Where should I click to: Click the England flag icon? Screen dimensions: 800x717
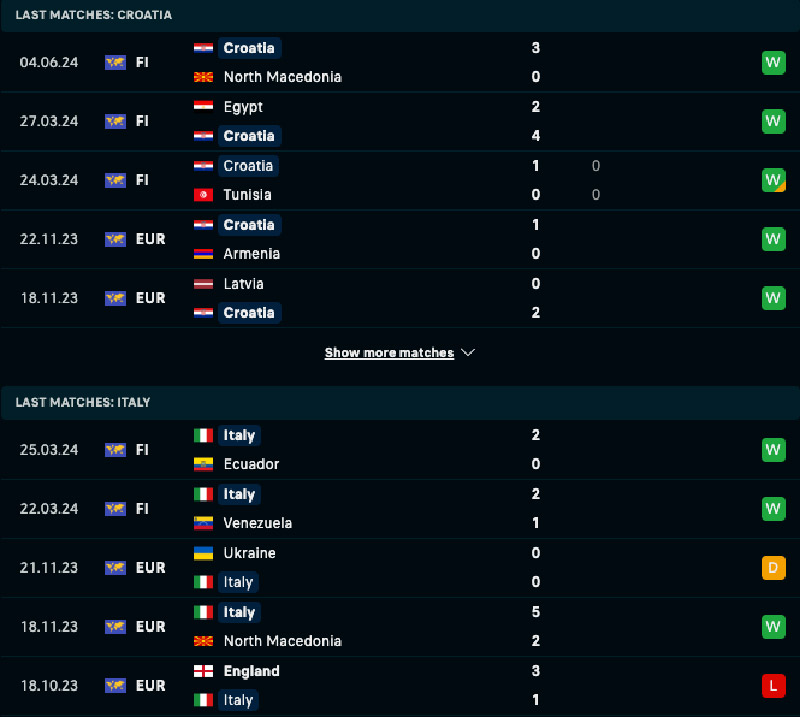(x=203, y=671)
